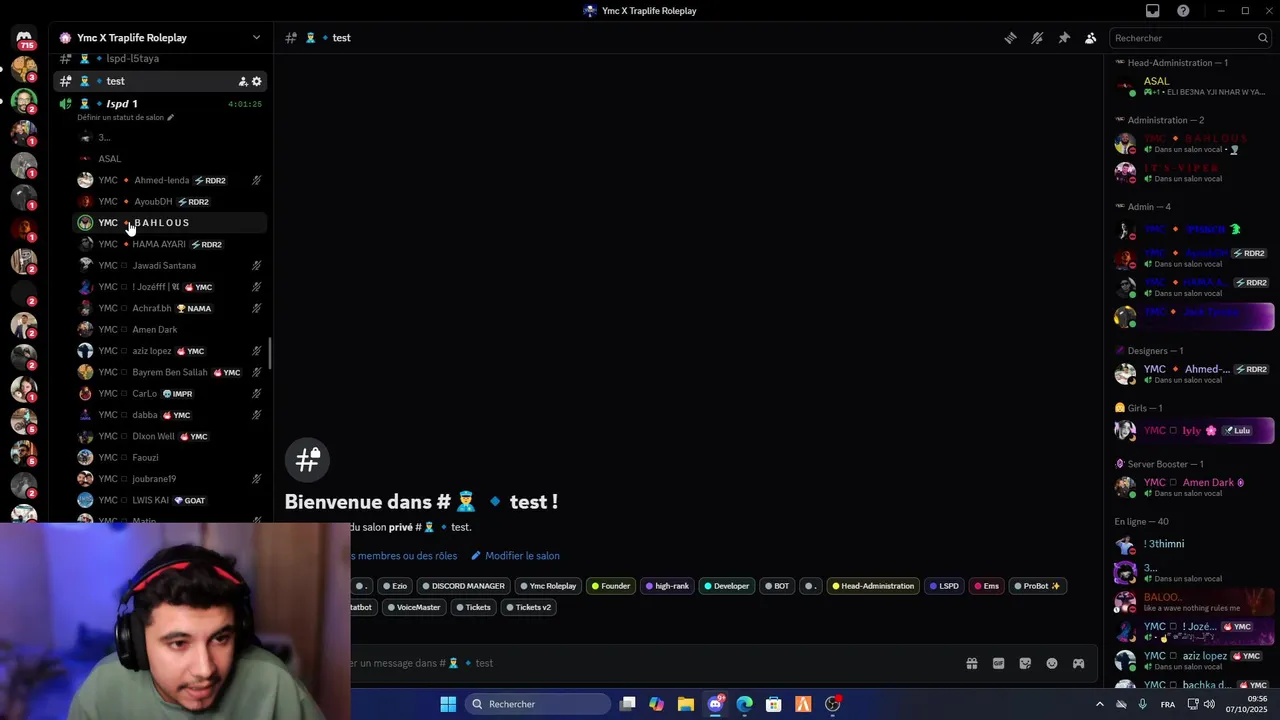Image resolution: width=1280 pixels, height=720 pixels.
Task: Edit status via Définir un statut de salon
Action: 125,117
